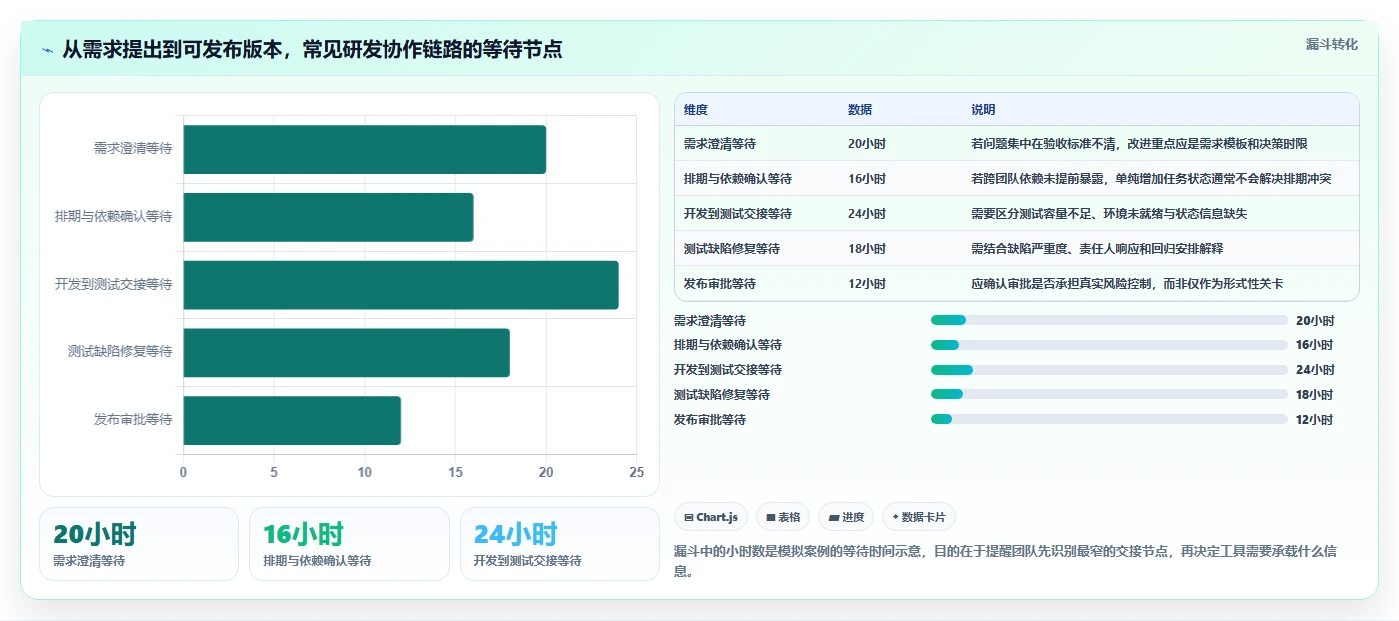Click the description starting 需要区分测试容量不足

pos(1109,214)
